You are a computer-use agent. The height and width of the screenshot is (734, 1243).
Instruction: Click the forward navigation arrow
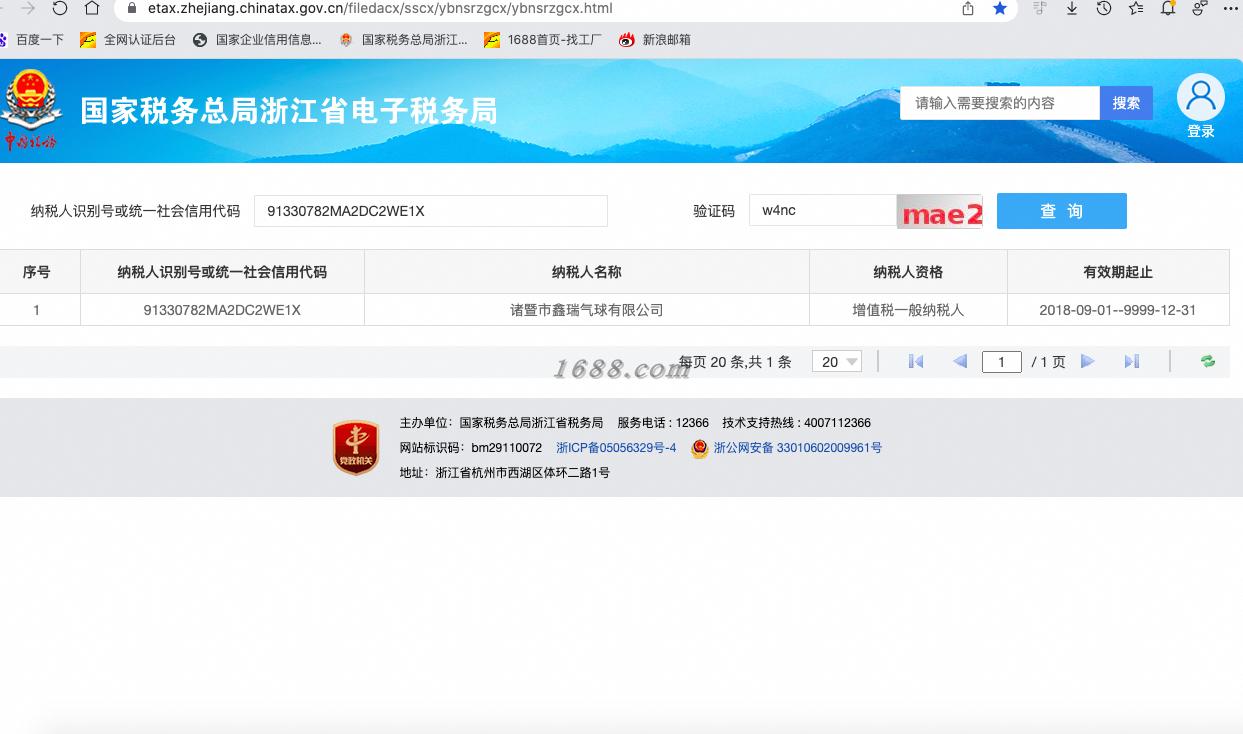[28, 9]
